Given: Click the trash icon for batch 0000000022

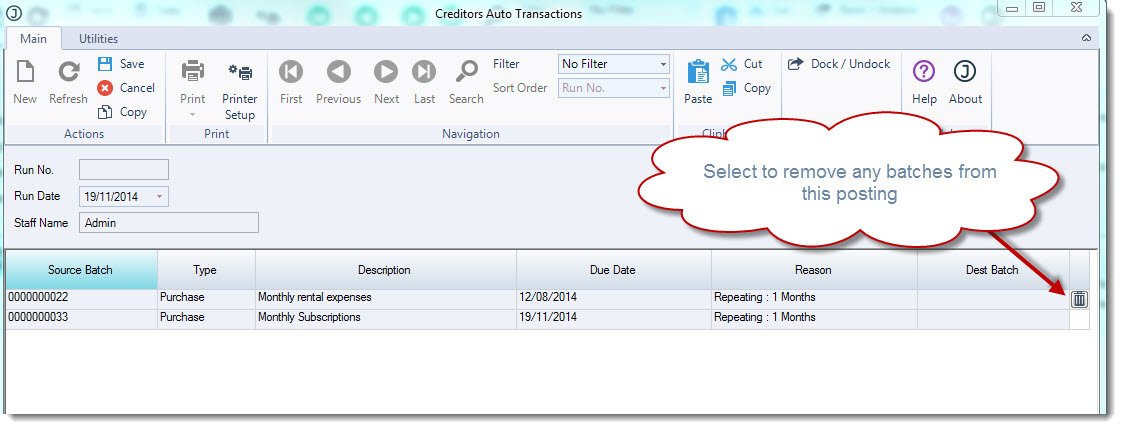Looking at the screenshot, I should [x=1079, y=300].
